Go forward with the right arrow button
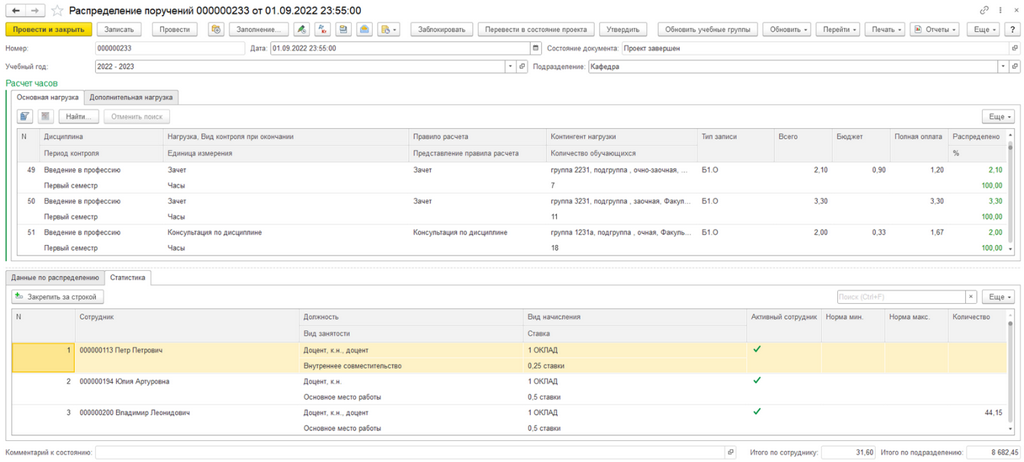 point(36,11)
